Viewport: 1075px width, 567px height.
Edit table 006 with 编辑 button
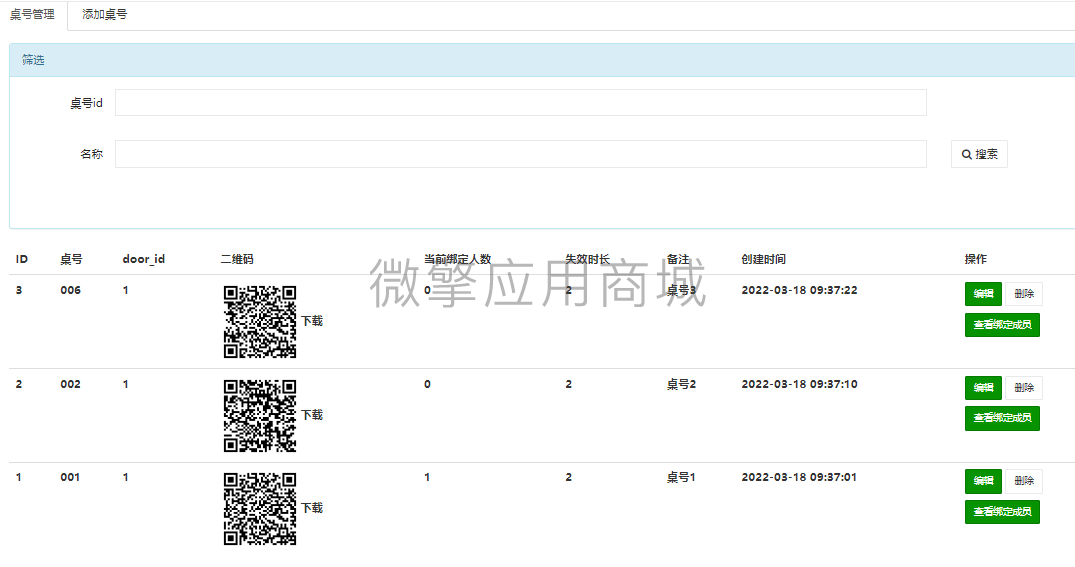tap(983, 293)
